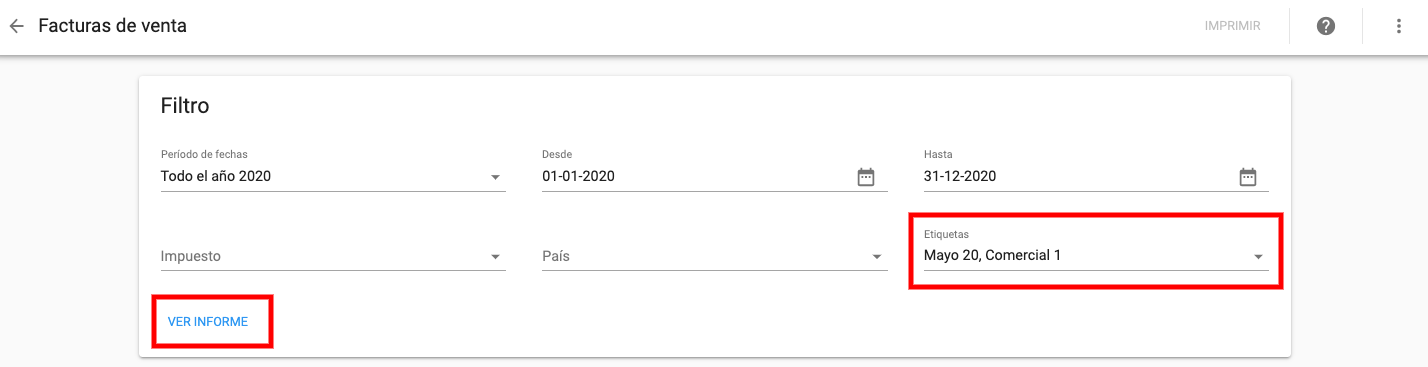Screen dimensions: 1428x367
Task: Expand the País dropdown arrow
Action: coord(877,257)
